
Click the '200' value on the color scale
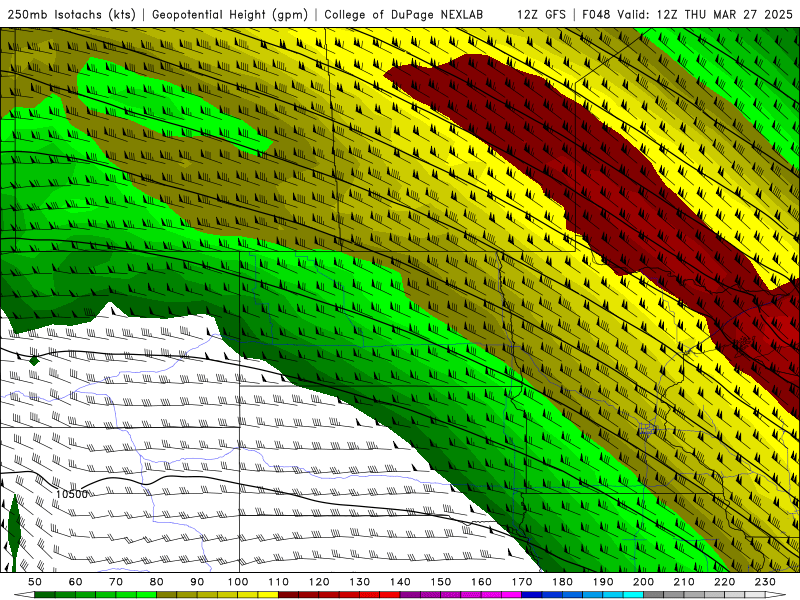[643, 582]
